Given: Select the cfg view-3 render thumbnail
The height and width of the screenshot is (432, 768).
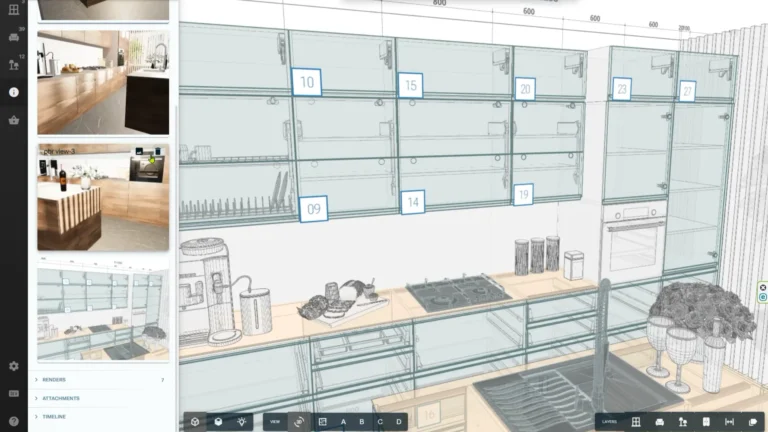Looking at the screenshot, I should 103,197.
